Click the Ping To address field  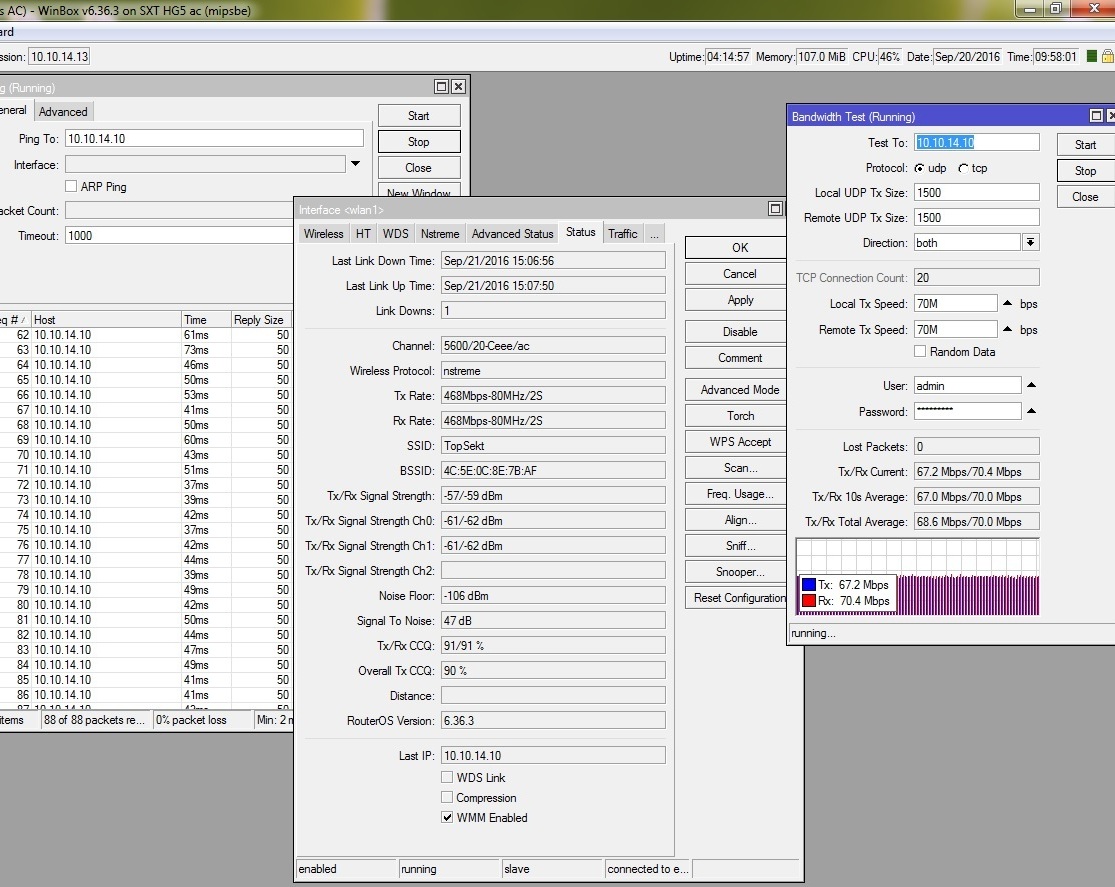coord(214,139)
